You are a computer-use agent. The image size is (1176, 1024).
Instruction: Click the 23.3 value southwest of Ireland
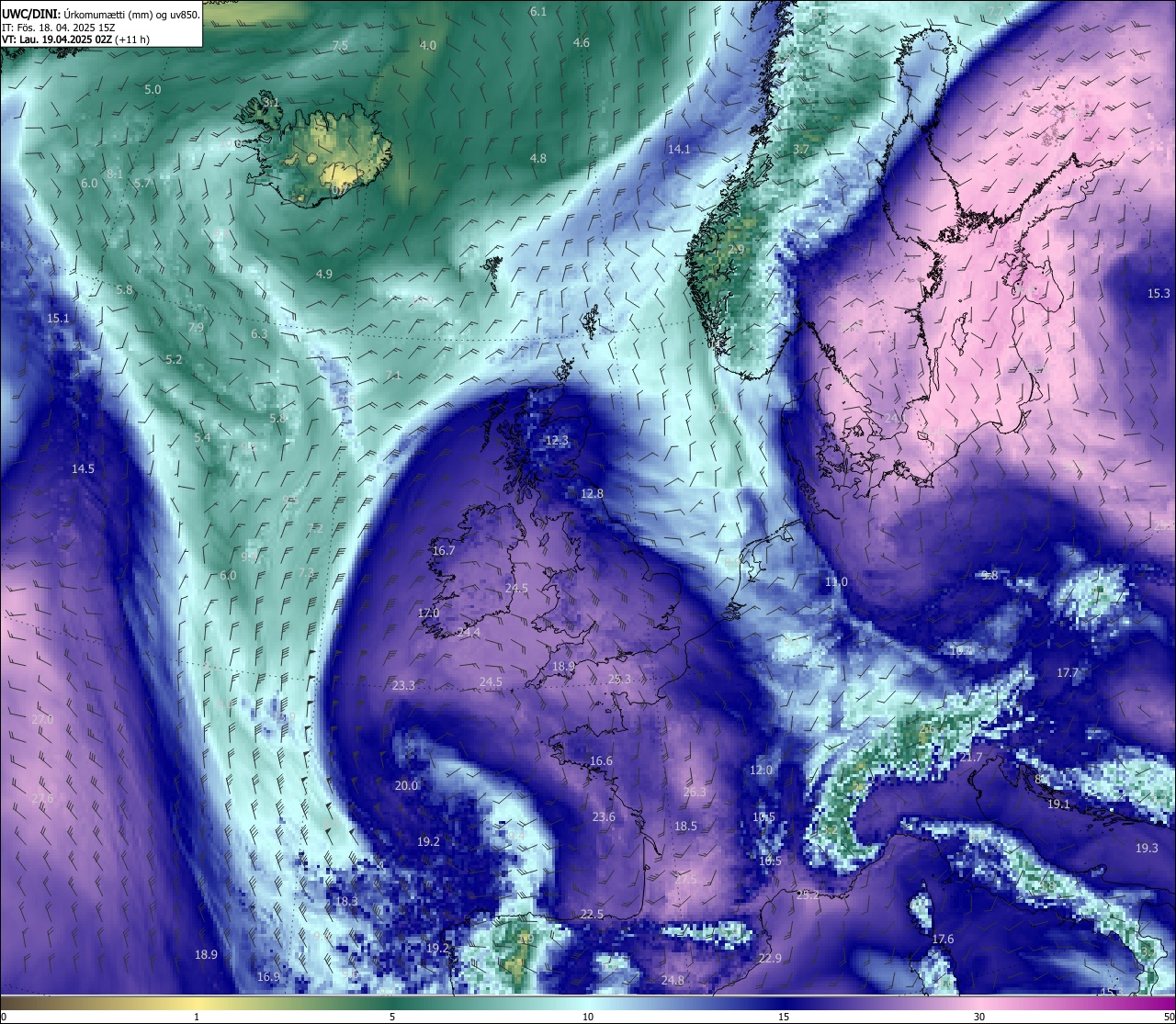click(404, 685)
